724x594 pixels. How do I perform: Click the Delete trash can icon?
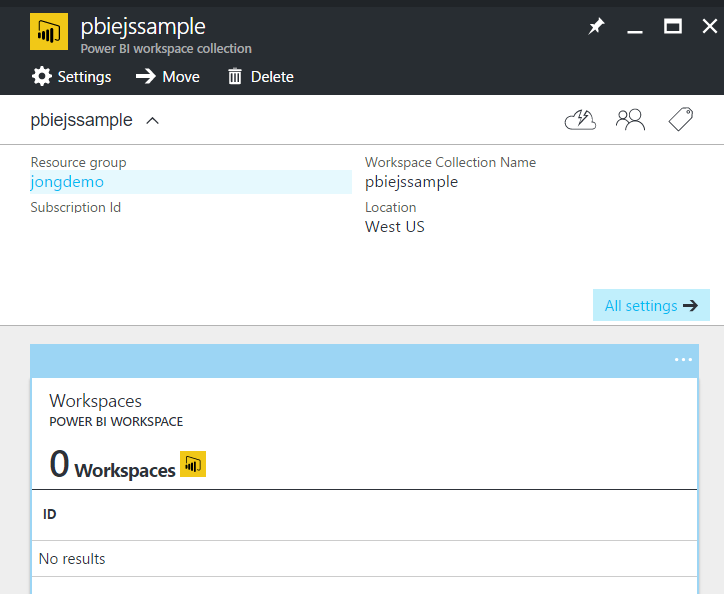coord(235,77)
